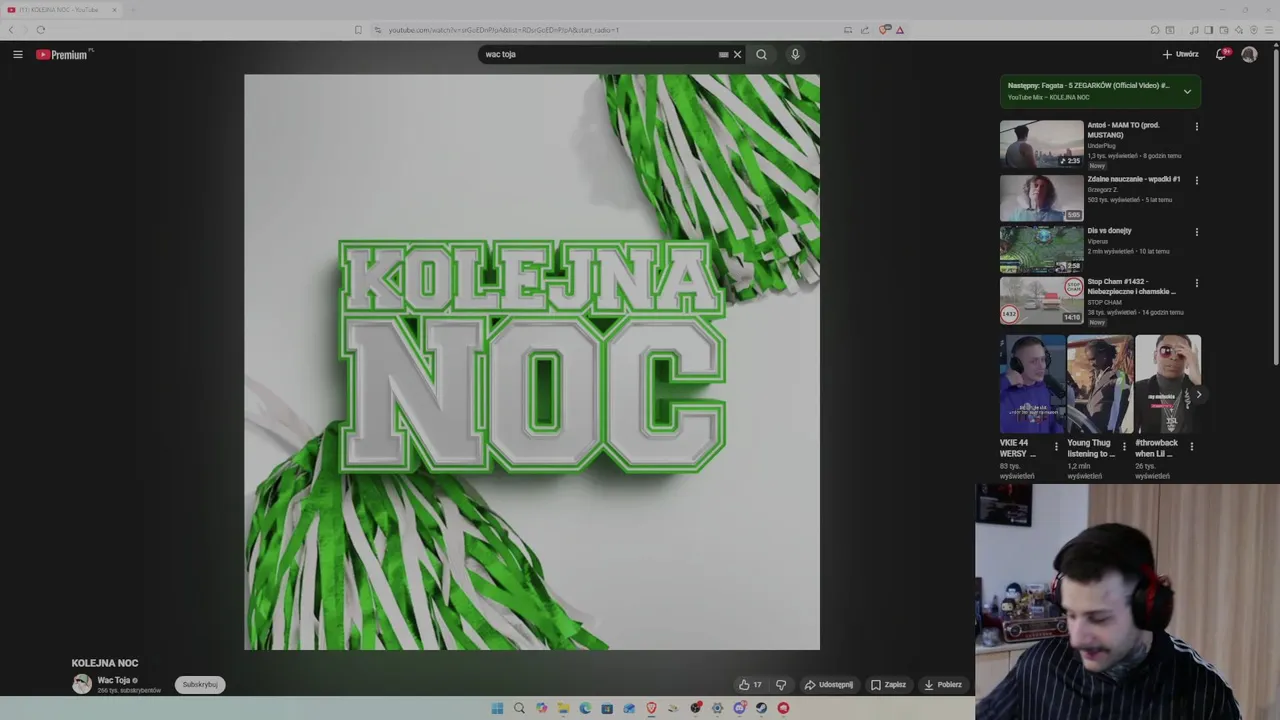Image resolution: width=1280 pixels, height=720 pixels.
Task: Switch to Brave browser in the taskbar
Action: tap(651, 708)
